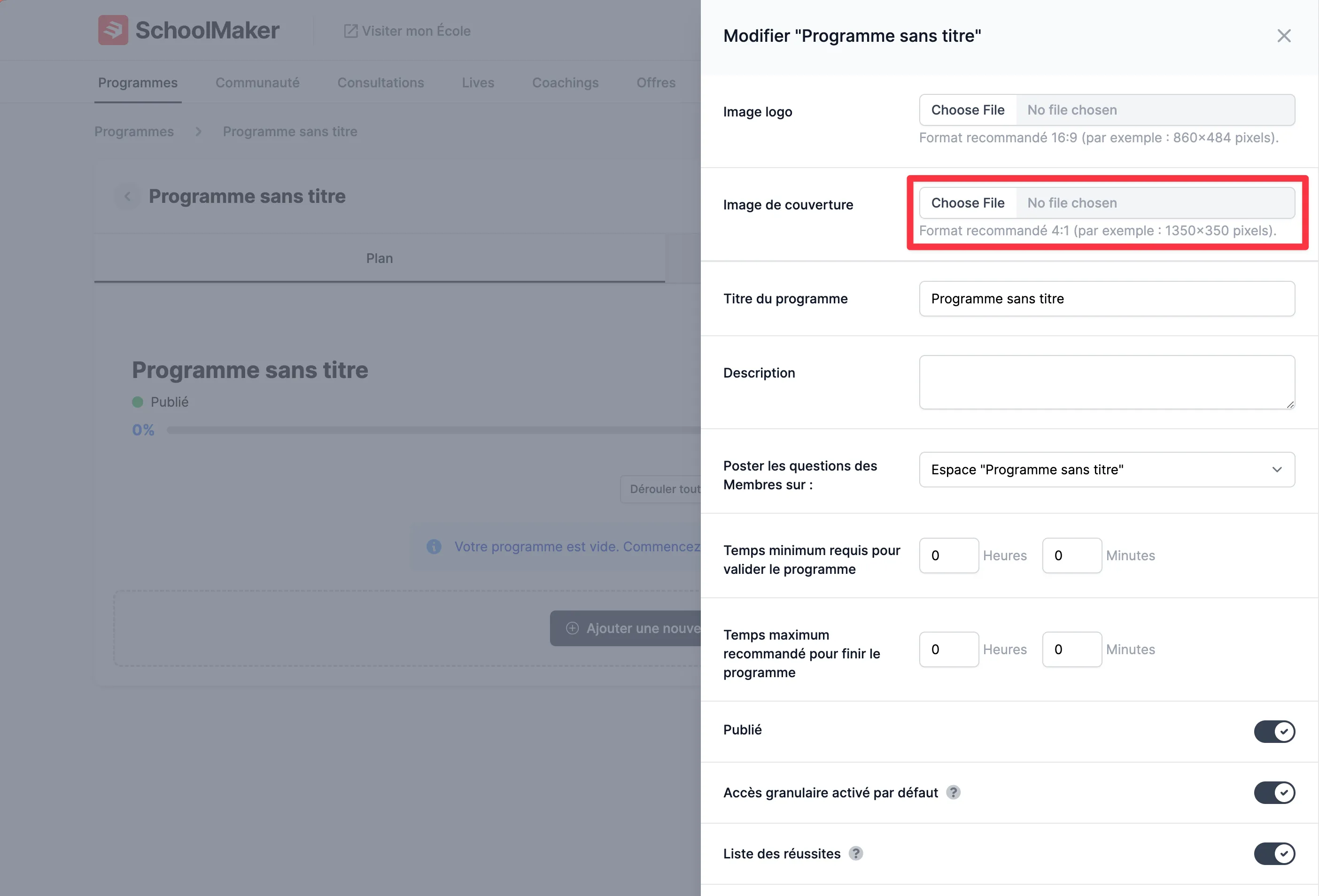Click the SchoolMaker logo icon

[x=113, y=30]
